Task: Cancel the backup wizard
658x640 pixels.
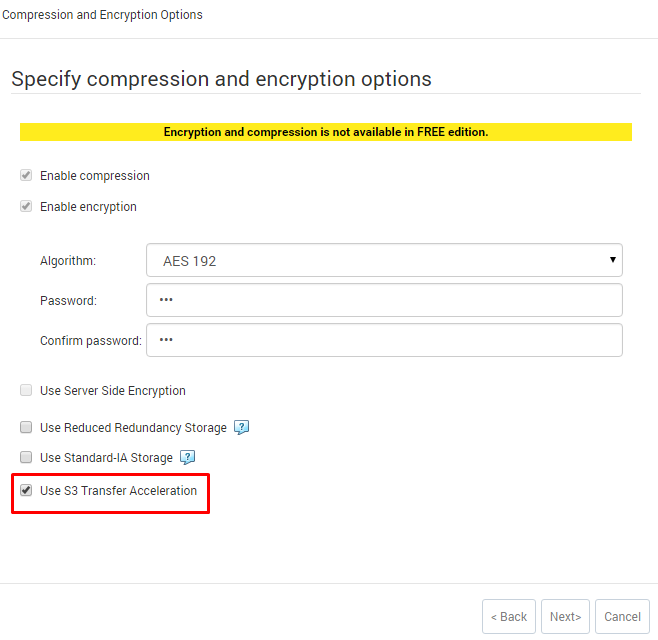Action: [622, 616]
